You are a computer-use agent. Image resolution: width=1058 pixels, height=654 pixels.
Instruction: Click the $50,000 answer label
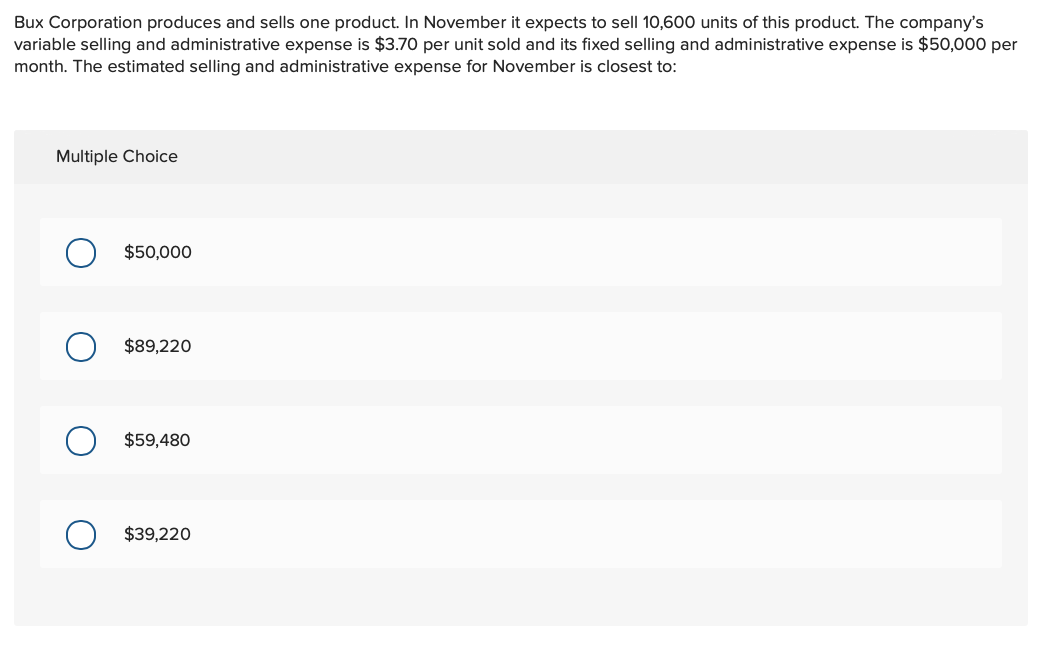[x=157, y=252]
